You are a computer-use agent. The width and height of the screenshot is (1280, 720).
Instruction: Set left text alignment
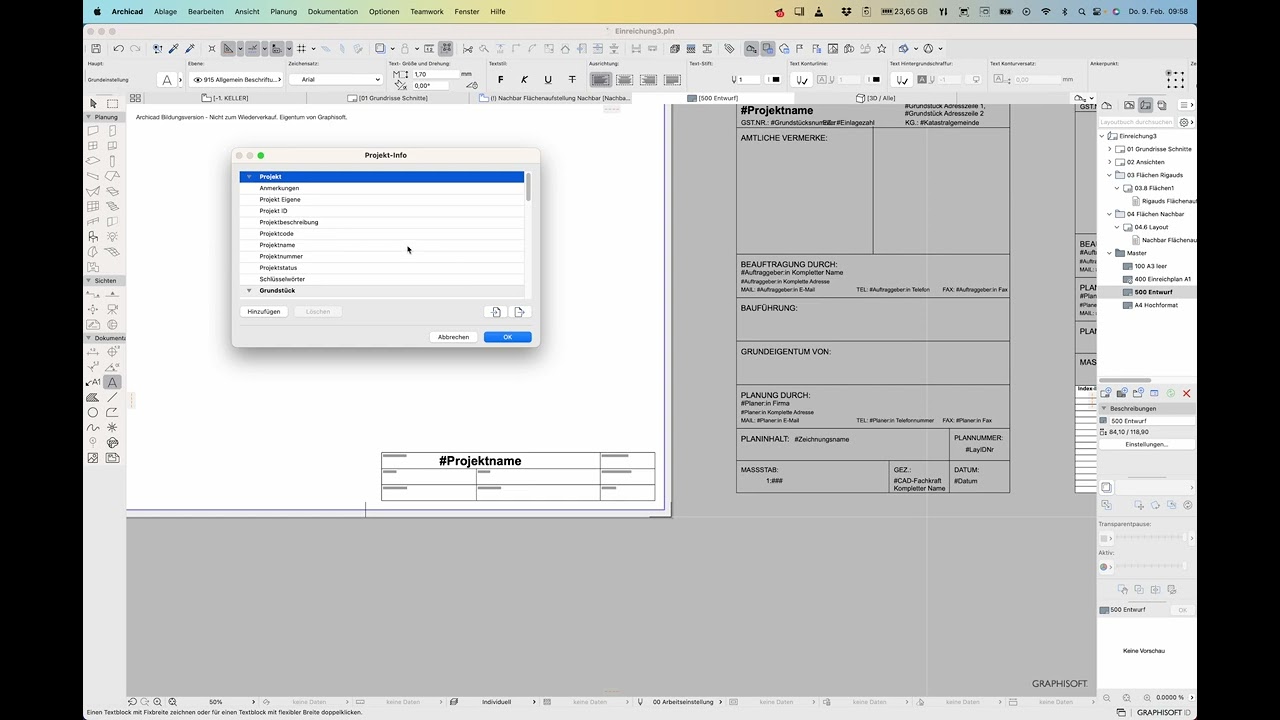point(600,79)
